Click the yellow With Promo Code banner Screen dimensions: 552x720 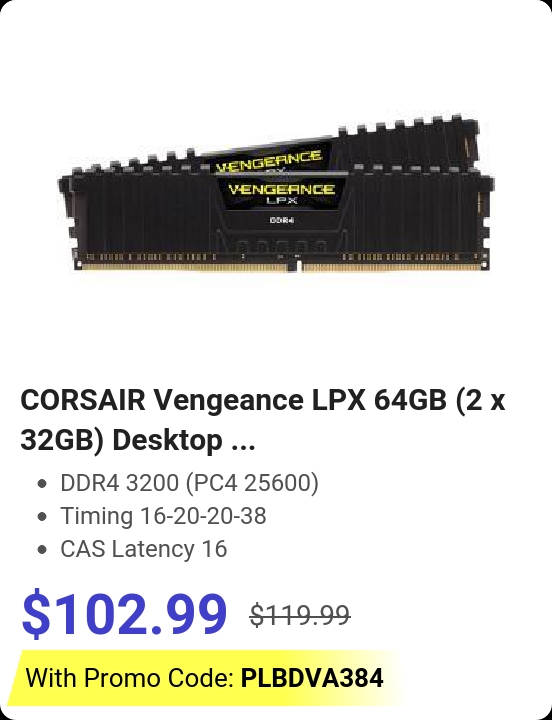tap(207, 678)
